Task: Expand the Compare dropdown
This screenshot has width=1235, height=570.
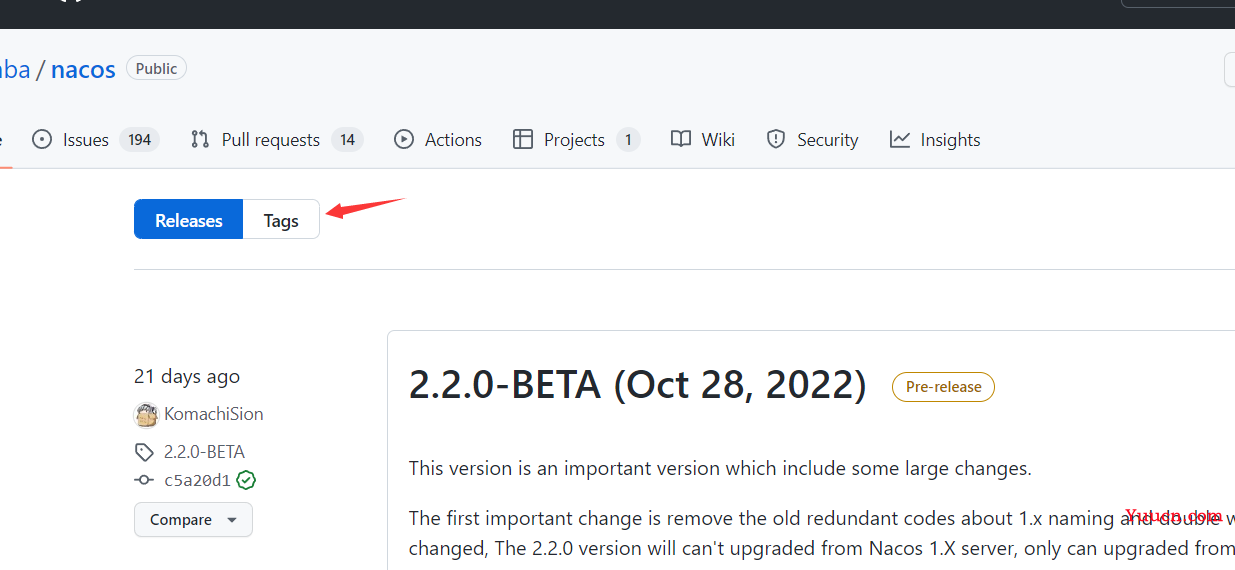Action: 193,520
